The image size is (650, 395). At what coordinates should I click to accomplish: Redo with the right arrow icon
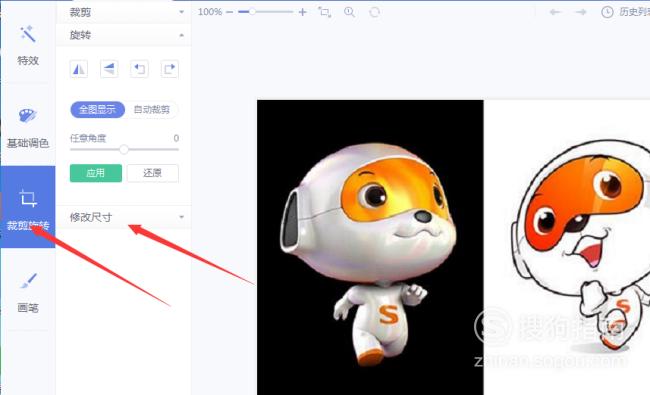(x=581, y=12)
